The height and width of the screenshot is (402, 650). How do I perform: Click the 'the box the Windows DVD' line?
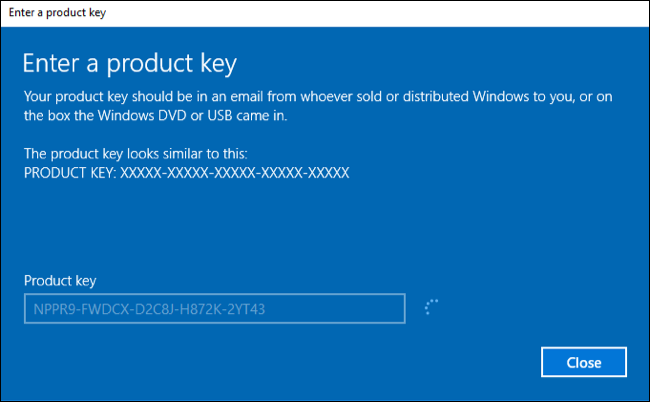[155, 116]
